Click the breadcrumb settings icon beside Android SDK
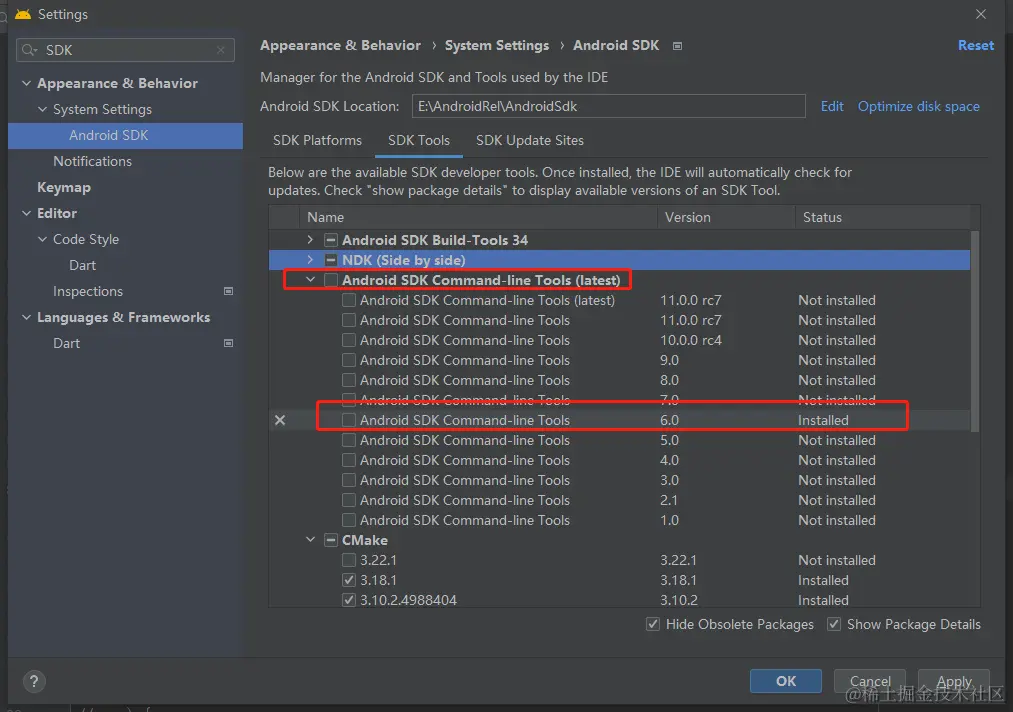The height and width of the screenshot is (712, 1013). [x=677, y=46]
